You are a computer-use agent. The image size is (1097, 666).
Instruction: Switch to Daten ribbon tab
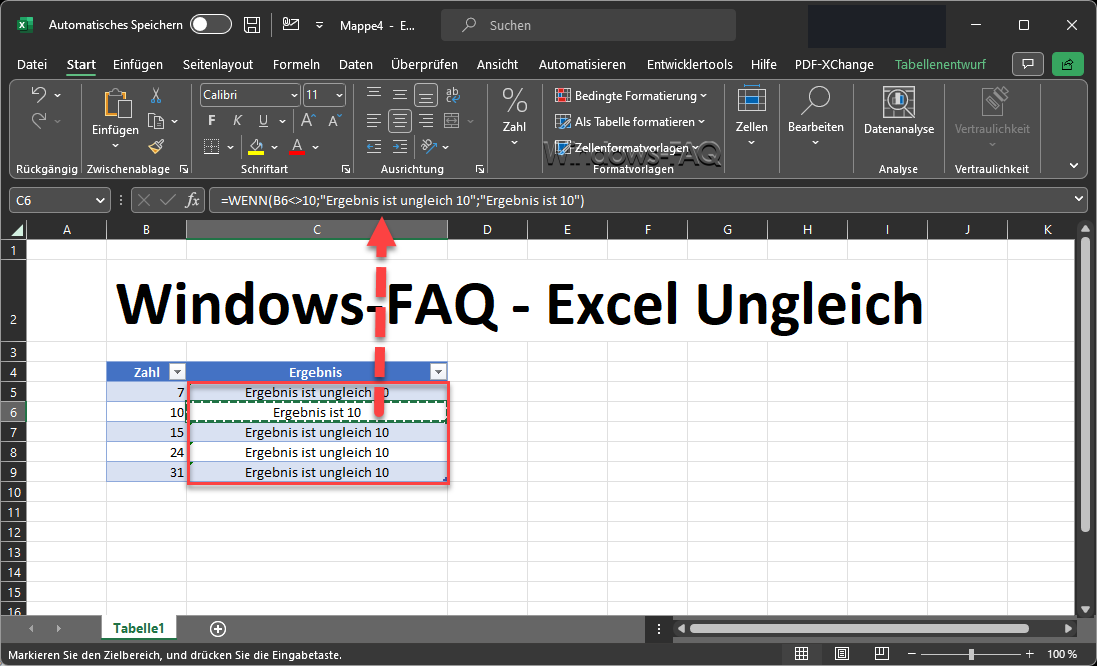tap(355, 64)
